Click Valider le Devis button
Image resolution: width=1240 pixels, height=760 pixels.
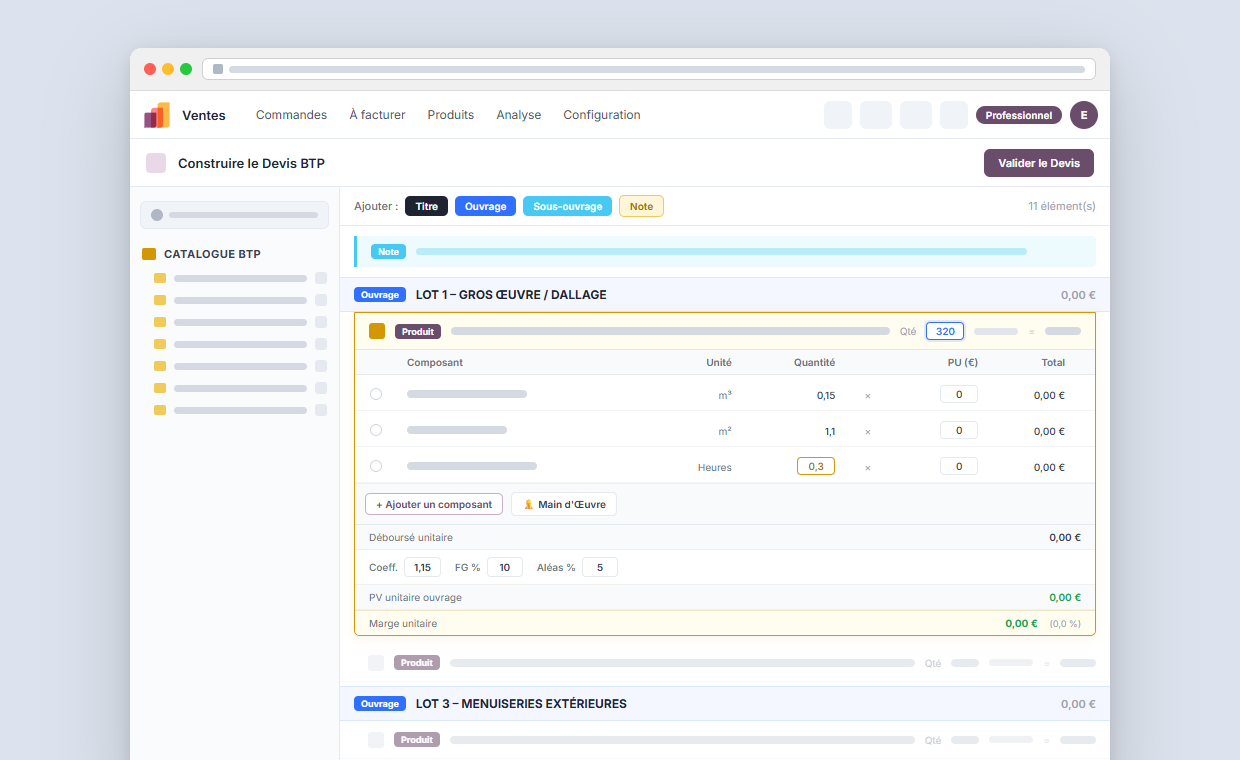[x=1039, y=163]
